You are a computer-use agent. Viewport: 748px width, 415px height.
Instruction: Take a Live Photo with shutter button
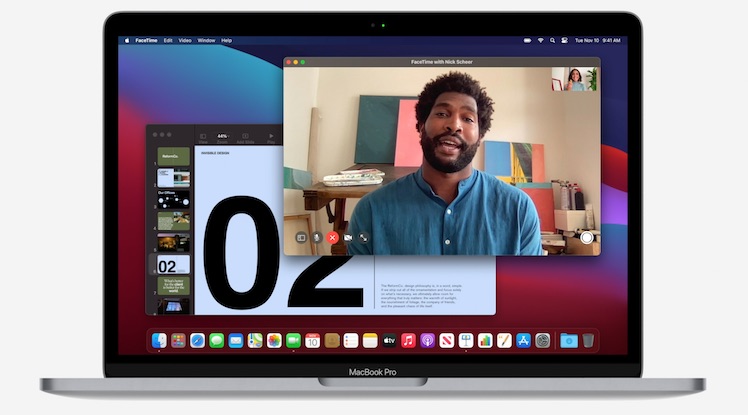[x=586, y=238]
